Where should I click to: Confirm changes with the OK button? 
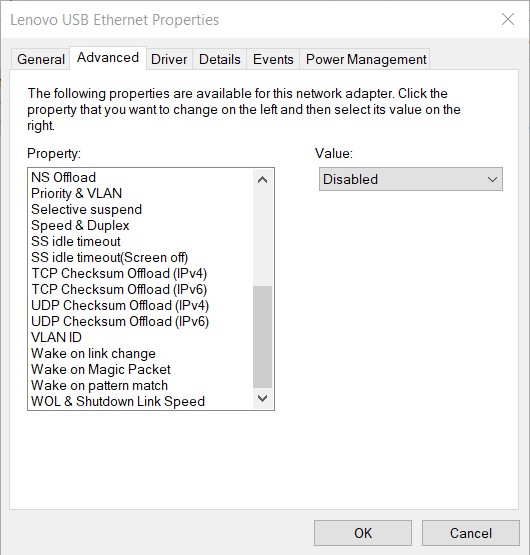point(363,533)
